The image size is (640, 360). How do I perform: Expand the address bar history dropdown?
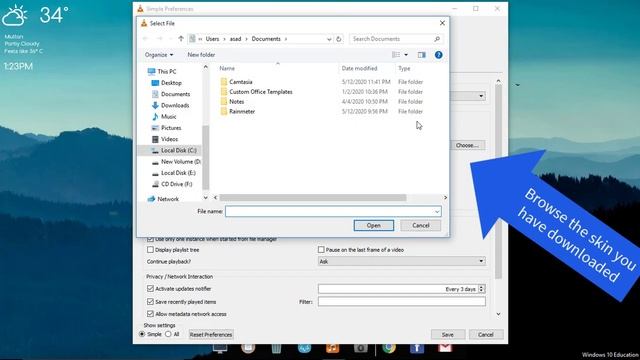coord(329,39)
